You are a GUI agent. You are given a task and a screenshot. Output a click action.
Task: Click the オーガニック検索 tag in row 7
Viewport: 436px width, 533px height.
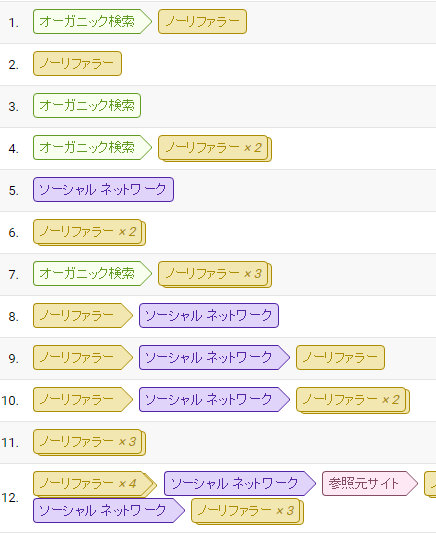click(92, 274)
